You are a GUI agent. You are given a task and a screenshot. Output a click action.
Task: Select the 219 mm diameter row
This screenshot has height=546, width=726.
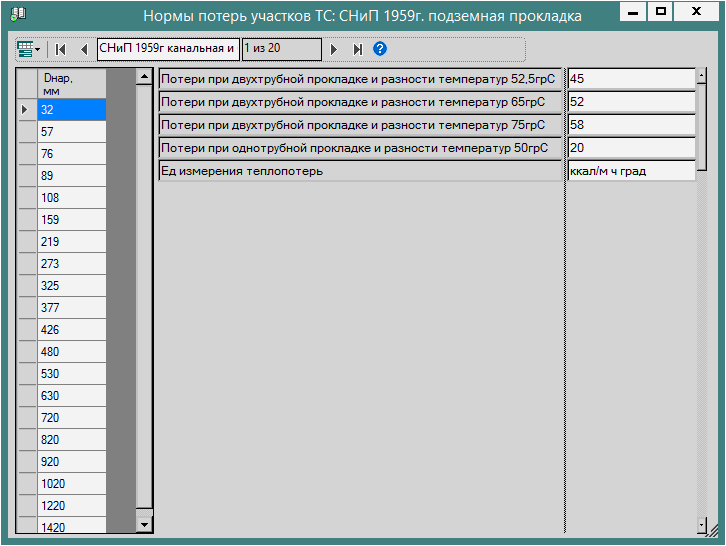71,242
